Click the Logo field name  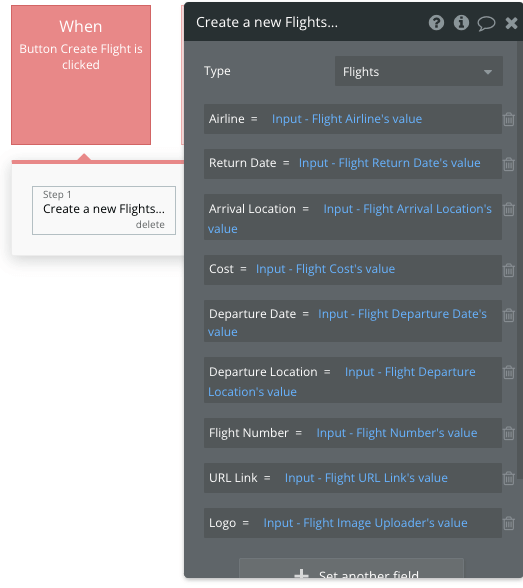pos(222,523)
